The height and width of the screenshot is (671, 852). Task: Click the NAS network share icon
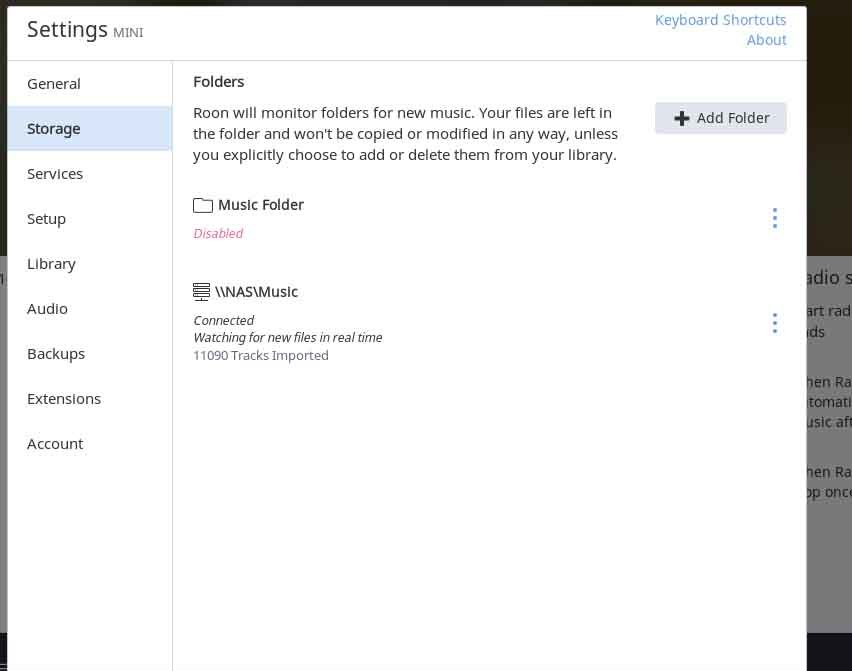point(201,292)
